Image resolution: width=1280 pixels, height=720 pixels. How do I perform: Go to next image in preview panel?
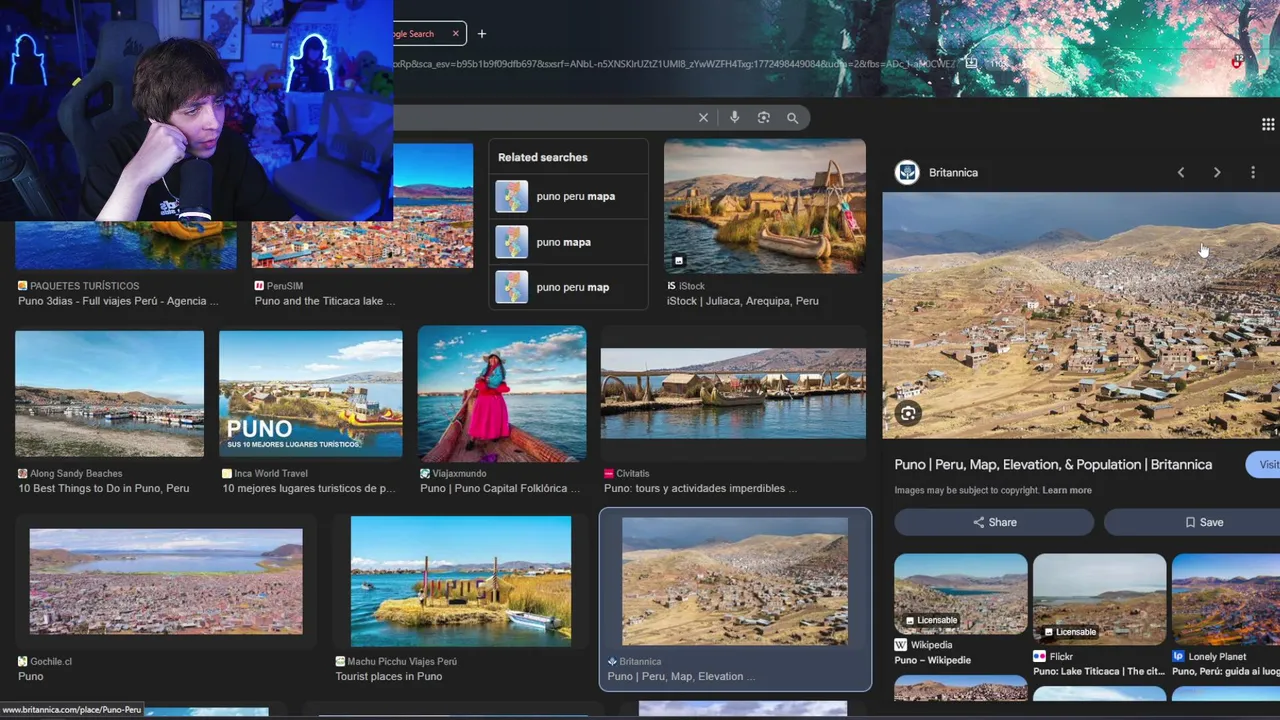1217,173
